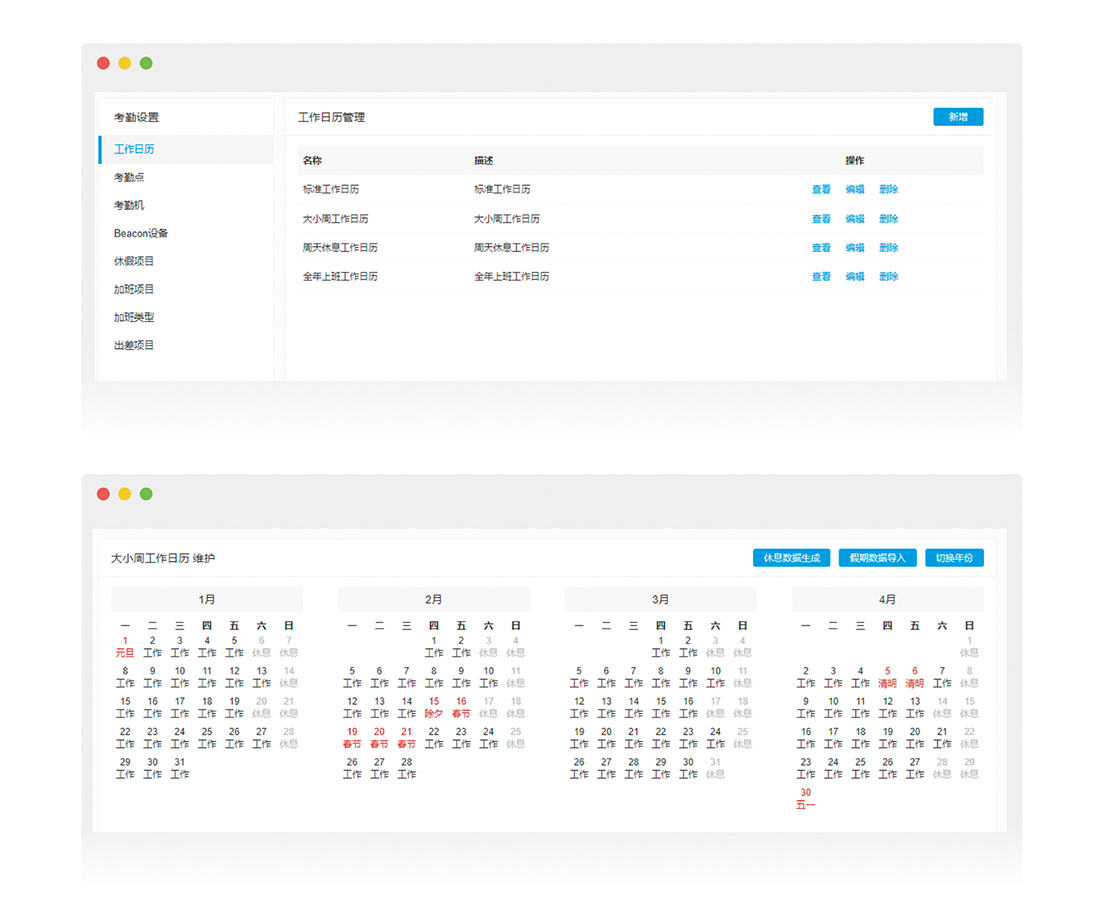Edit the 大小周工作日历 row via 编辑
Screen dimensions: 1100x898
pos(855,219)
